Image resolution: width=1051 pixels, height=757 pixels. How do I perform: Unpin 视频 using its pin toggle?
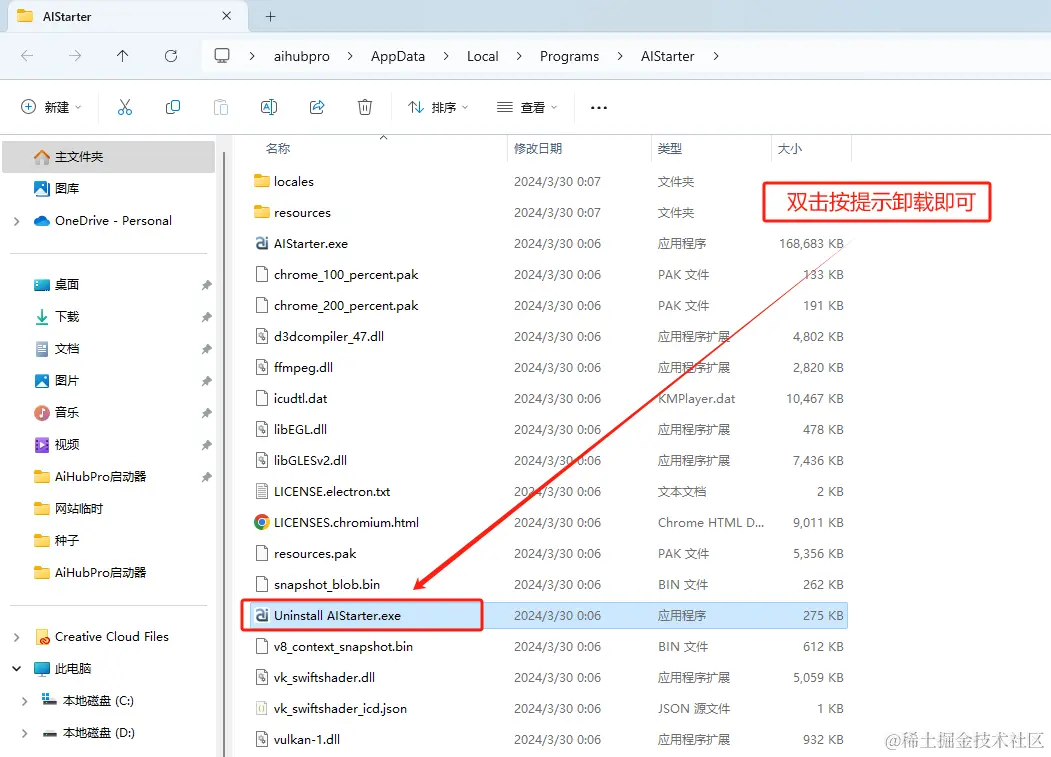pyautogui.click(x=204, y=444)
